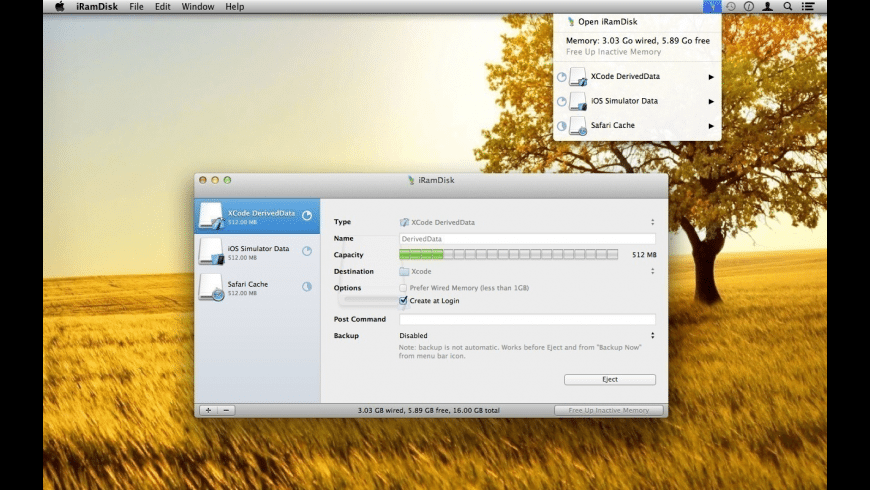The height and width of the screenshot is (490, 870).
Task: Select Safari Cache disk icon in sidebar
Action: pyautogui.click(x=211, y=288)
